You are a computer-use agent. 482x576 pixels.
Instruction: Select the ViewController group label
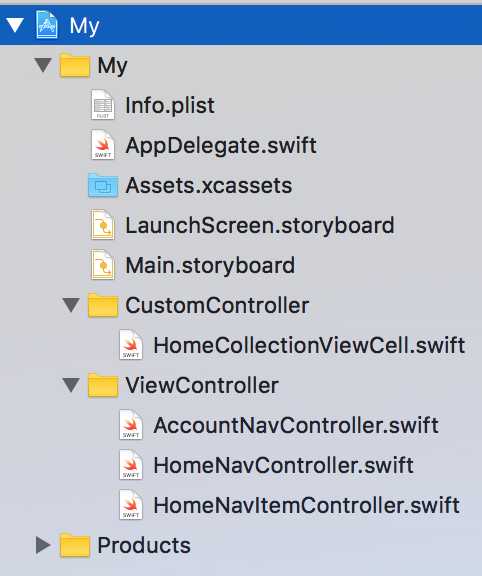pos(202,385)
